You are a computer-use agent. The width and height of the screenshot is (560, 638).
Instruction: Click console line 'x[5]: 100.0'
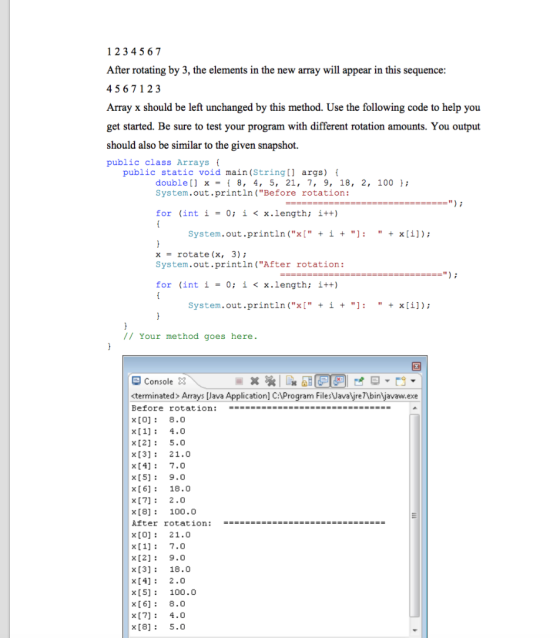[x=164, y=592]
